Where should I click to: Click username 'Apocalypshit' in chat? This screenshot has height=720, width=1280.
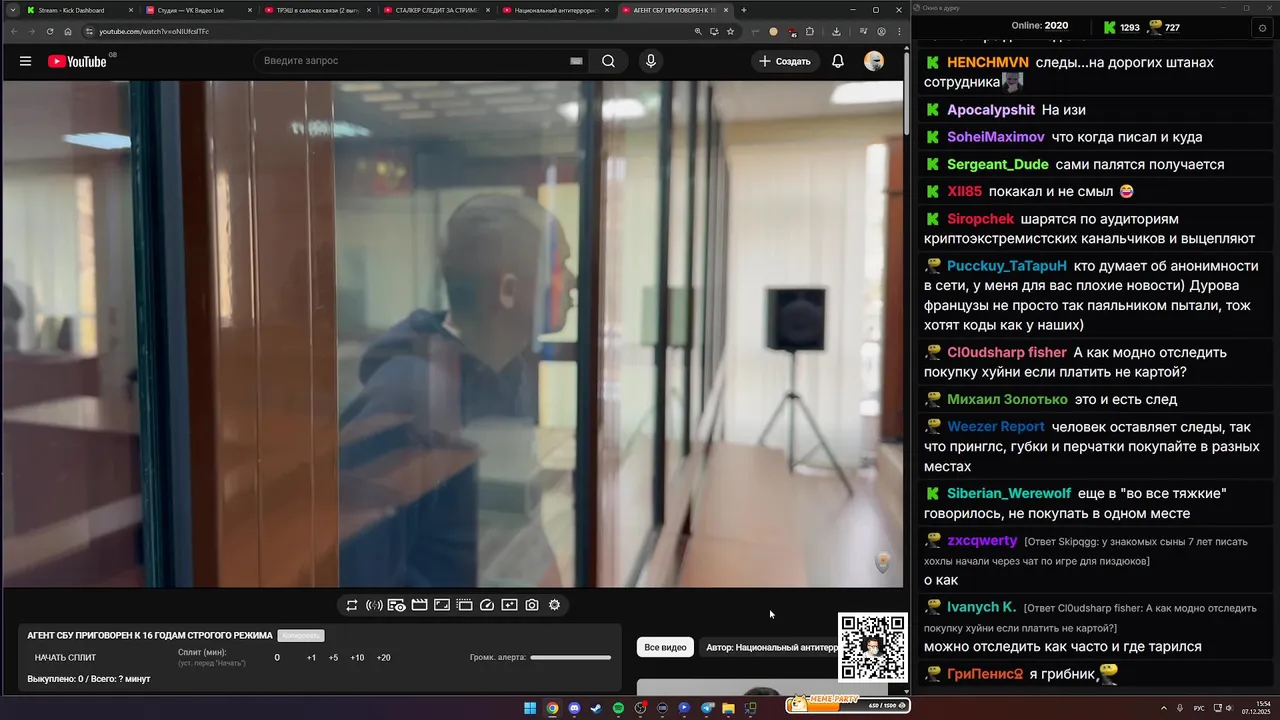991,110
